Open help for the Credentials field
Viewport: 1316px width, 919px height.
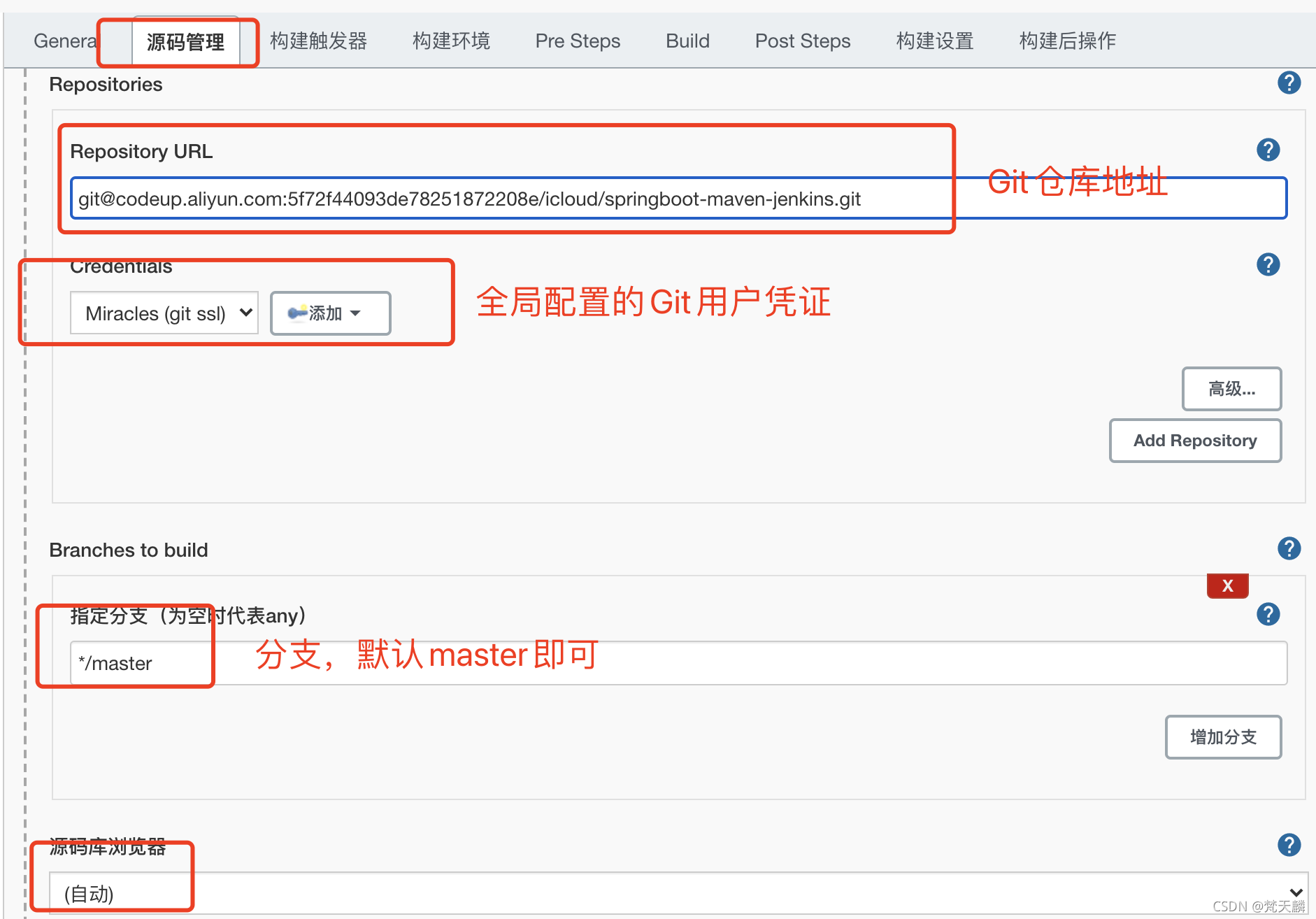[x=1268, y=264]
